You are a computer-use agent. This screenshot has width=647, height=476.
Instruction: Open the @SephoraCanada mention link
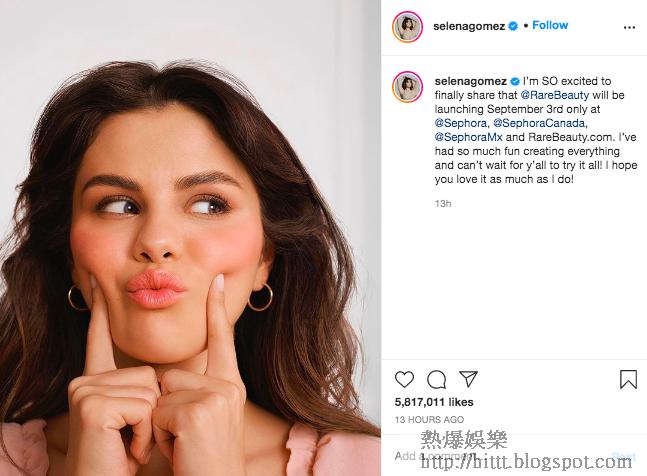point(539,123)
